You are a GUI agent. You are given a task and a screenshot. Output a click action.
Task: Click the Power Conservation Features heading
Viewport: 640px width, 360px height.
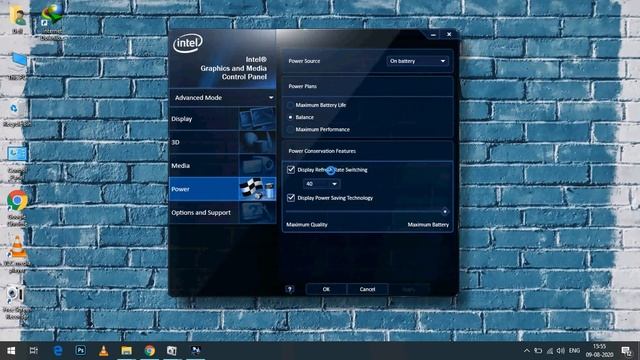322,151
